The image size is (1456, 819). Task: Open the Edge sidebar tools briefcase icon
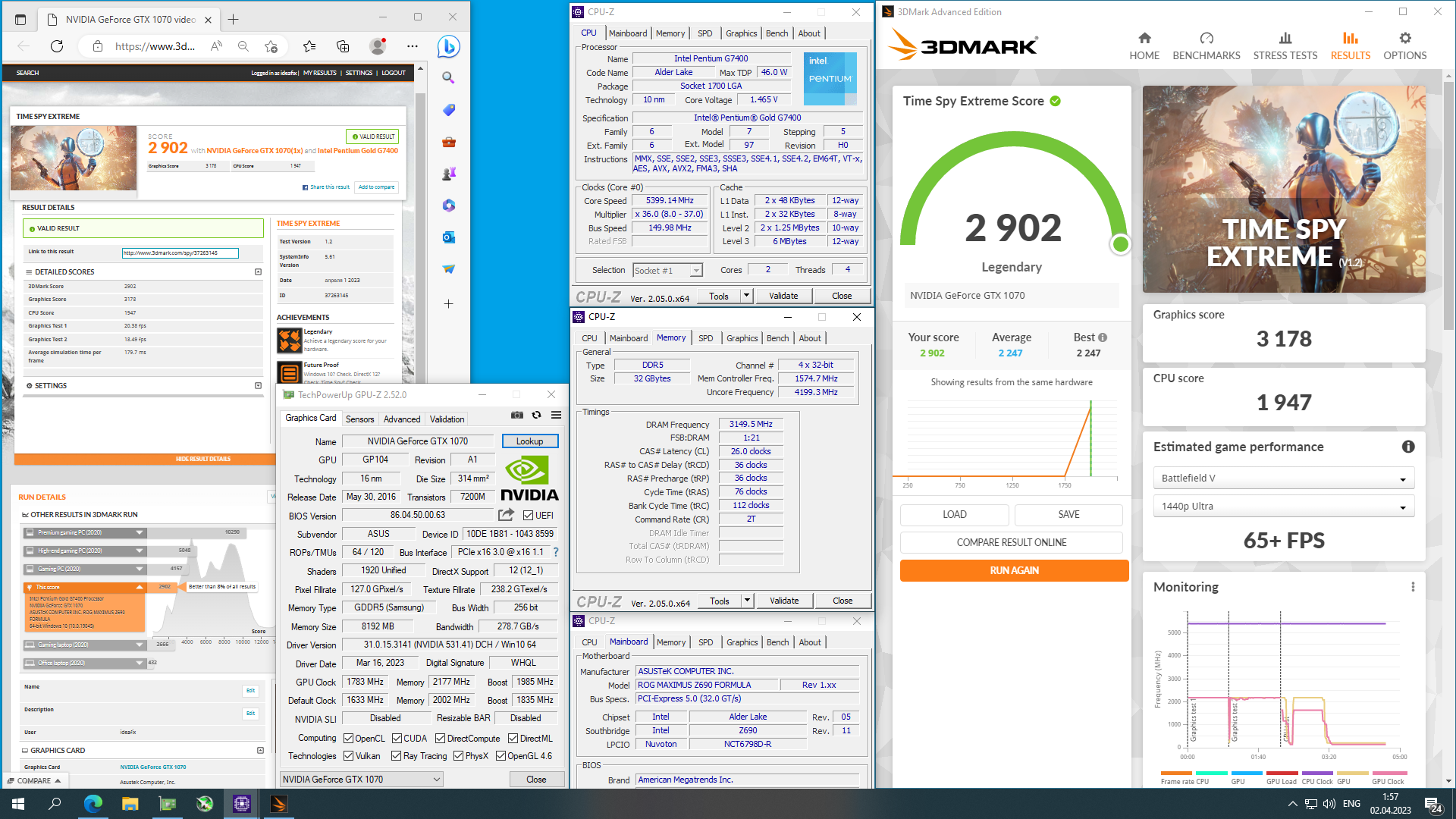tap(448, 142)
